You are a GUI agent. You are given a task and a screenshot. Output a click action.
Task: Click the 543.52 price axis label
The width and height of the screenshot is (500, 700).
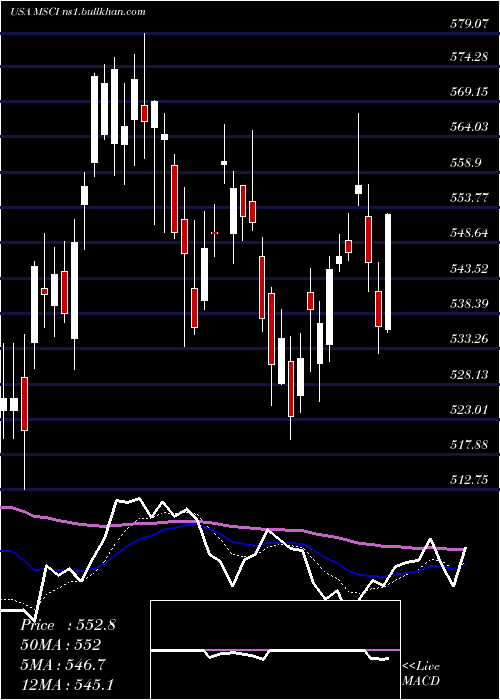469,269
